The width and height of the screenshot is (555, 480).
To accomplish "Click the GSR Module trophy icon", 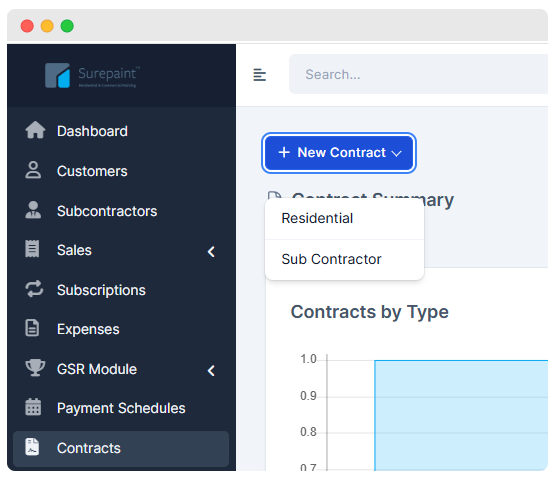I will [35, 368].
